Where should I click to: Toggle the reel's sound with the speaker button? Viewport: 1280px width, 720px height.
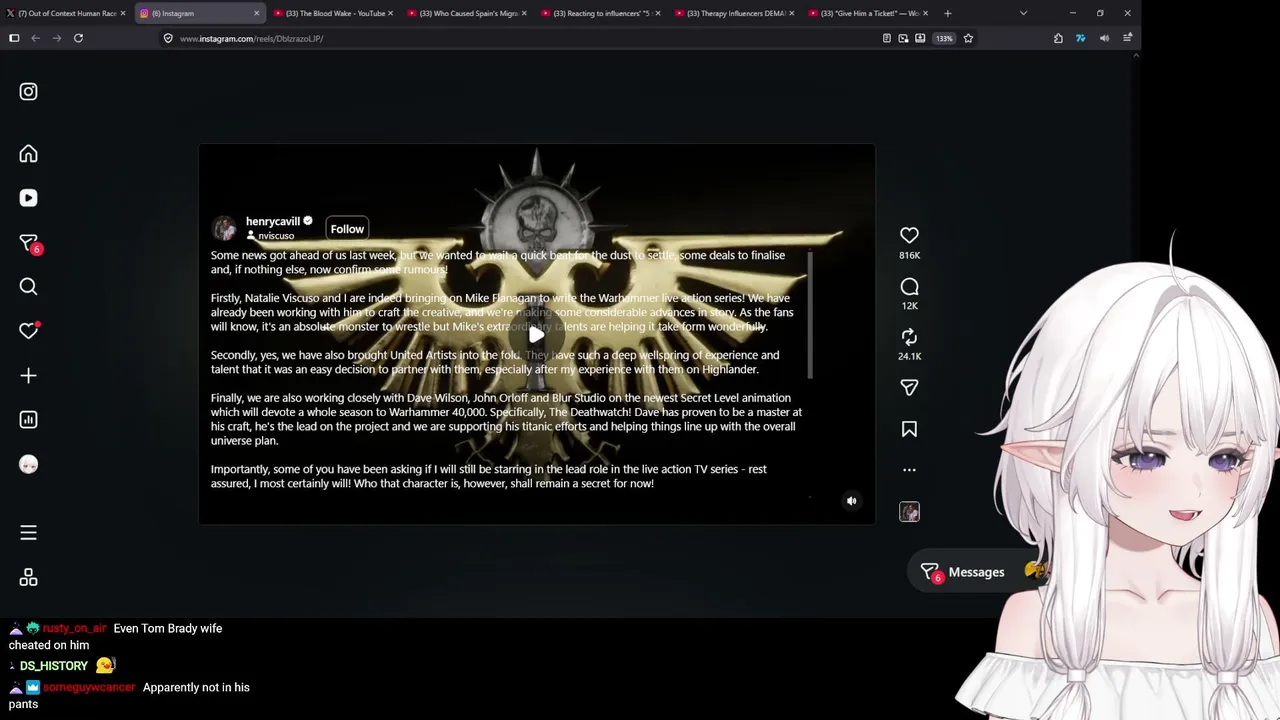(x=852, y=501)
